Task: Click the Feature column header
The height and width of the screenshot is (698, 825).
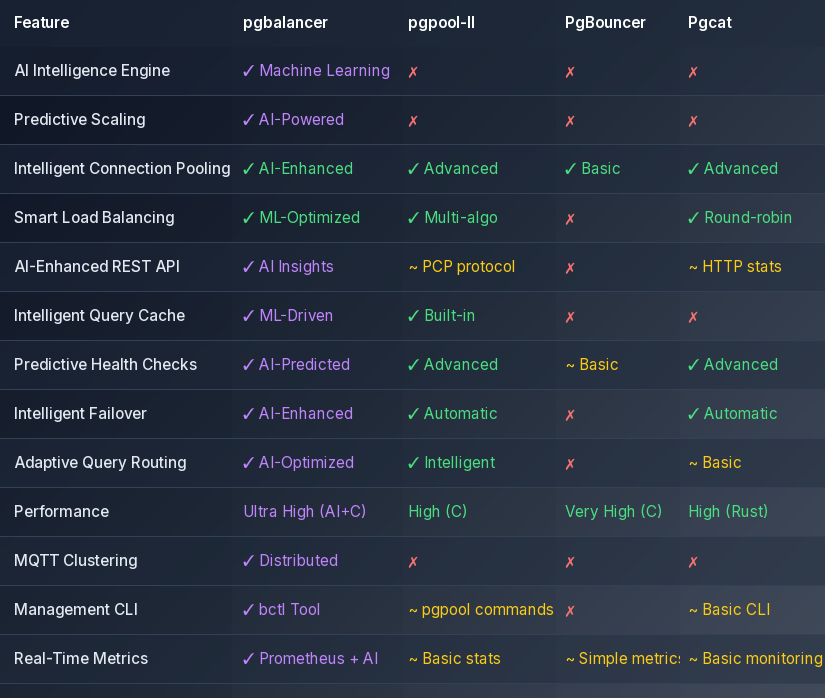Action: coord(42,22)
